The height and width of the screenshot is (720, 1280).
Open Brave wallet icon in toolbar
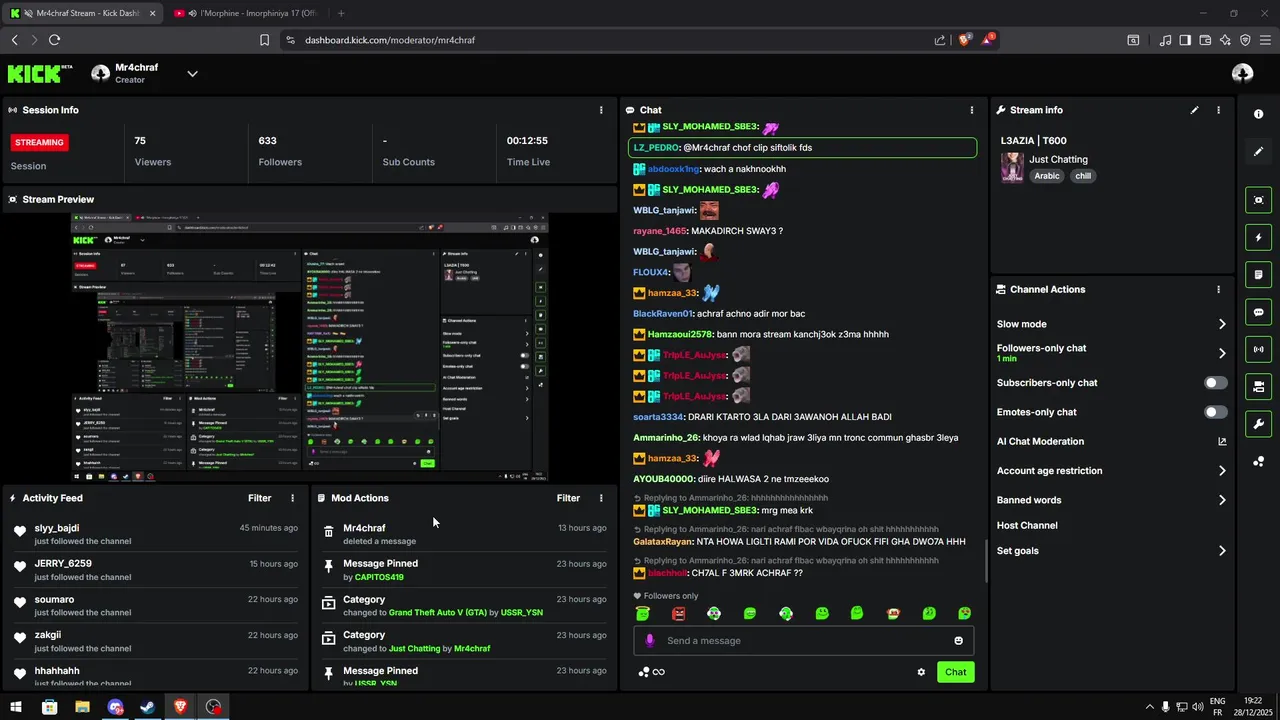click(x=1205, y=40)
